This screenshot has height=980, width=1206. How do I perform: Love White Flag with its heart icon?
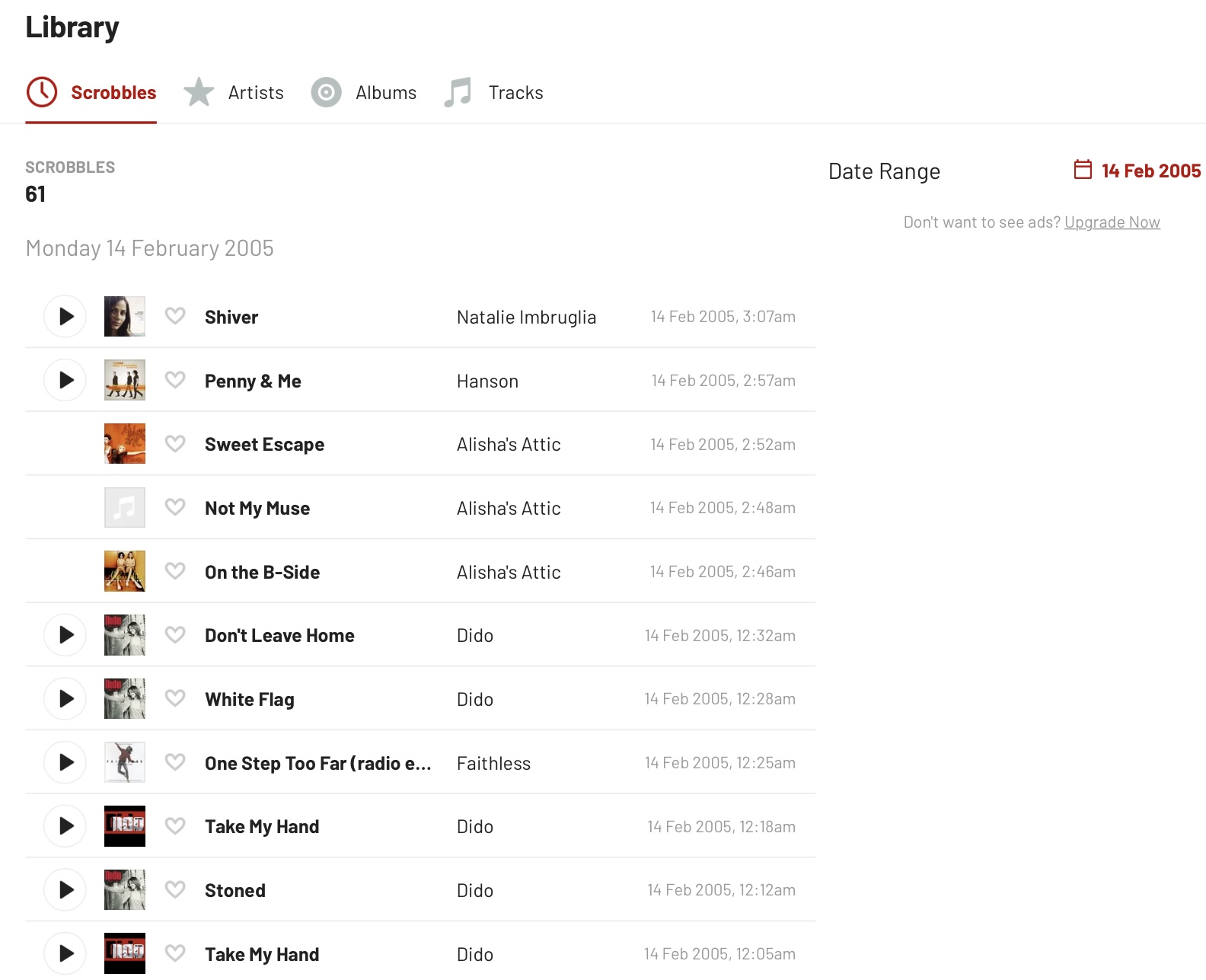click(x=175, y=698)
